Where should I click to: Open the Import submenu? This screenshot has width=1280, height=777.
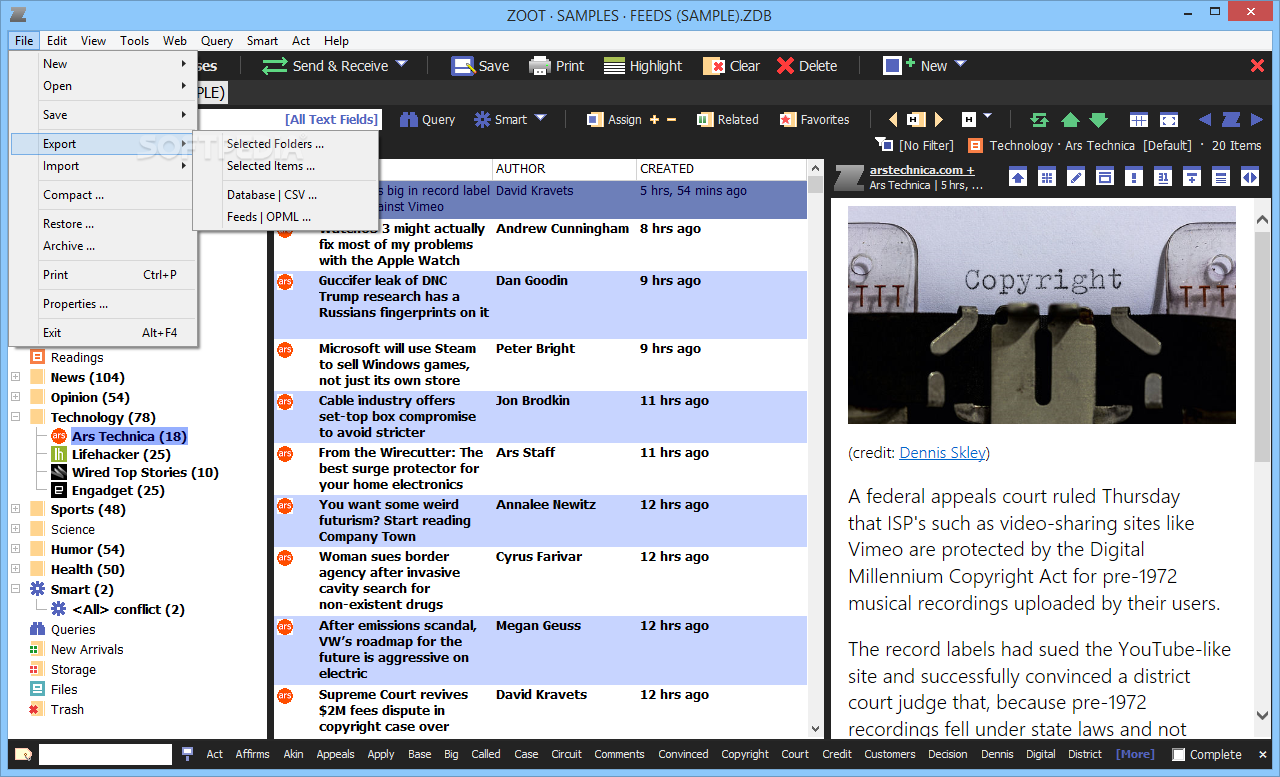coord(103,166)
